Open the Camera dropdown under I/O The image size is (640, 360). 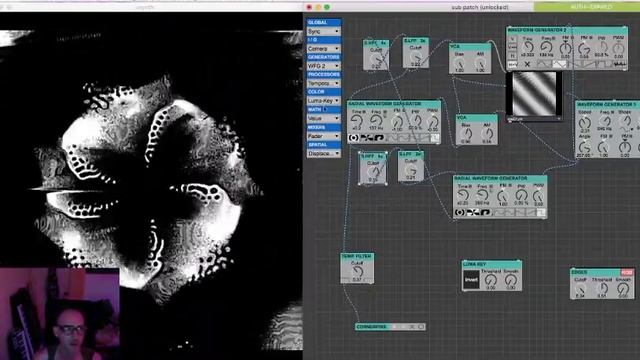pyautogui.click(x=324, y=49)
